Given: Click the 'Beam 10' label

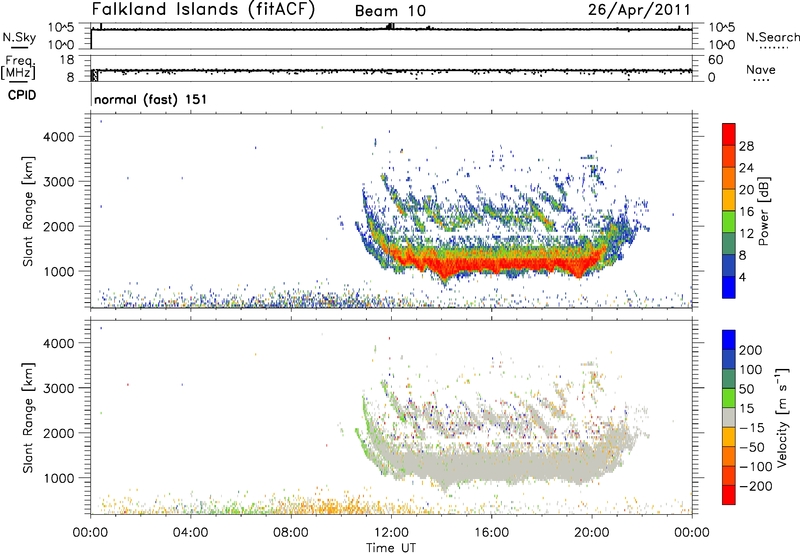Looking at the screenshot, I should pos(390,11).
